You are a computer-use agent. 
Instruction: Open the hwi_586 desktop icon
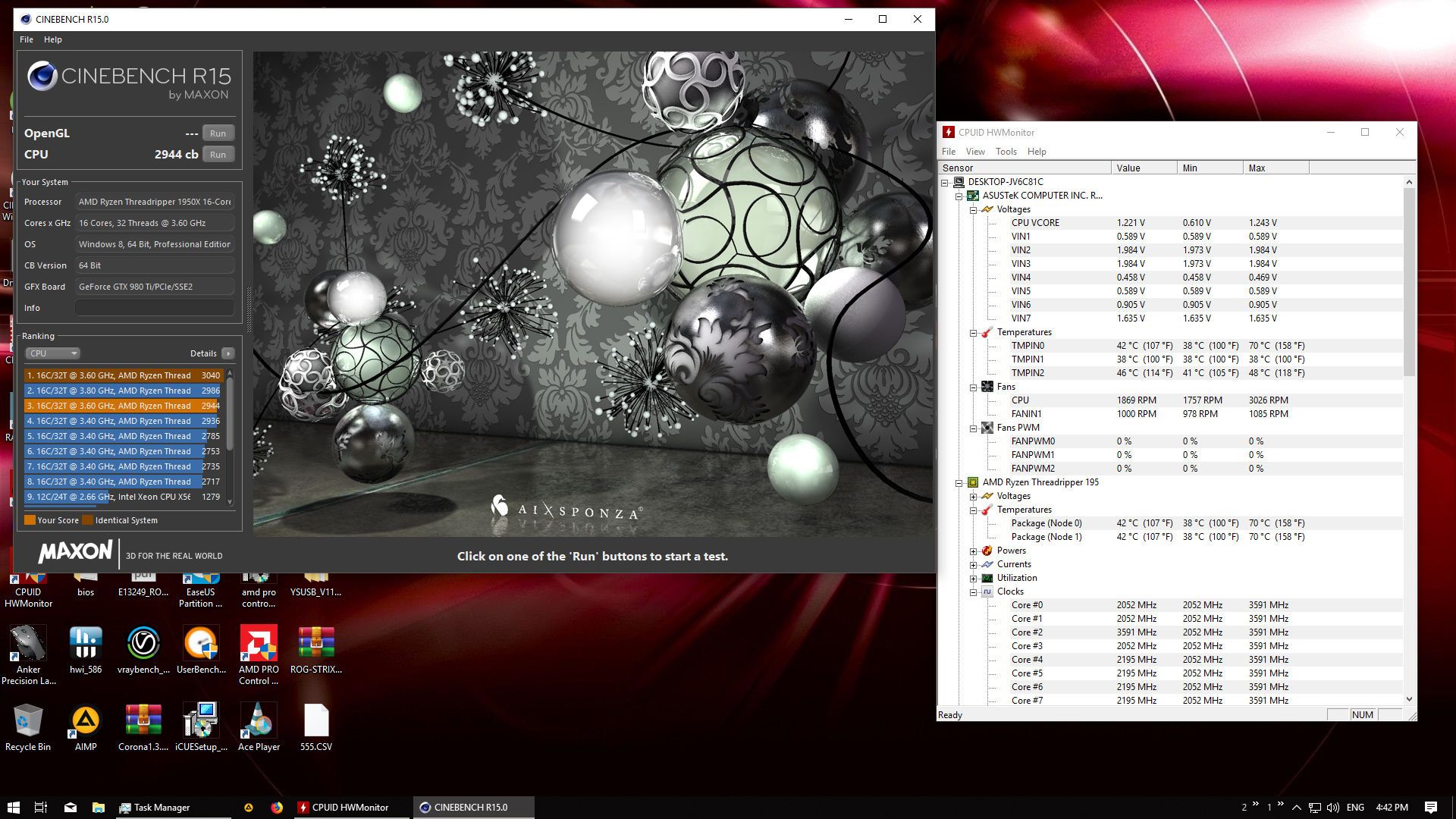coord(86,650)
